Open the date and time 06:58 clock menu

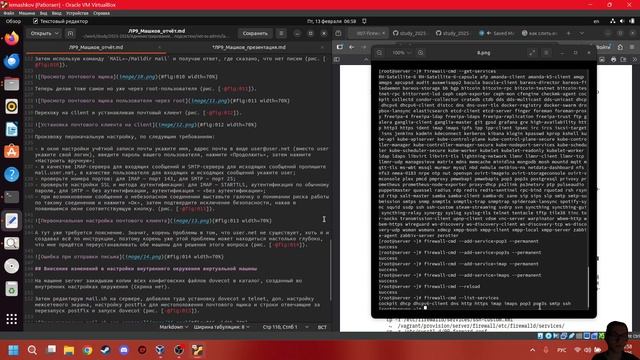click(x=331, y=21)
